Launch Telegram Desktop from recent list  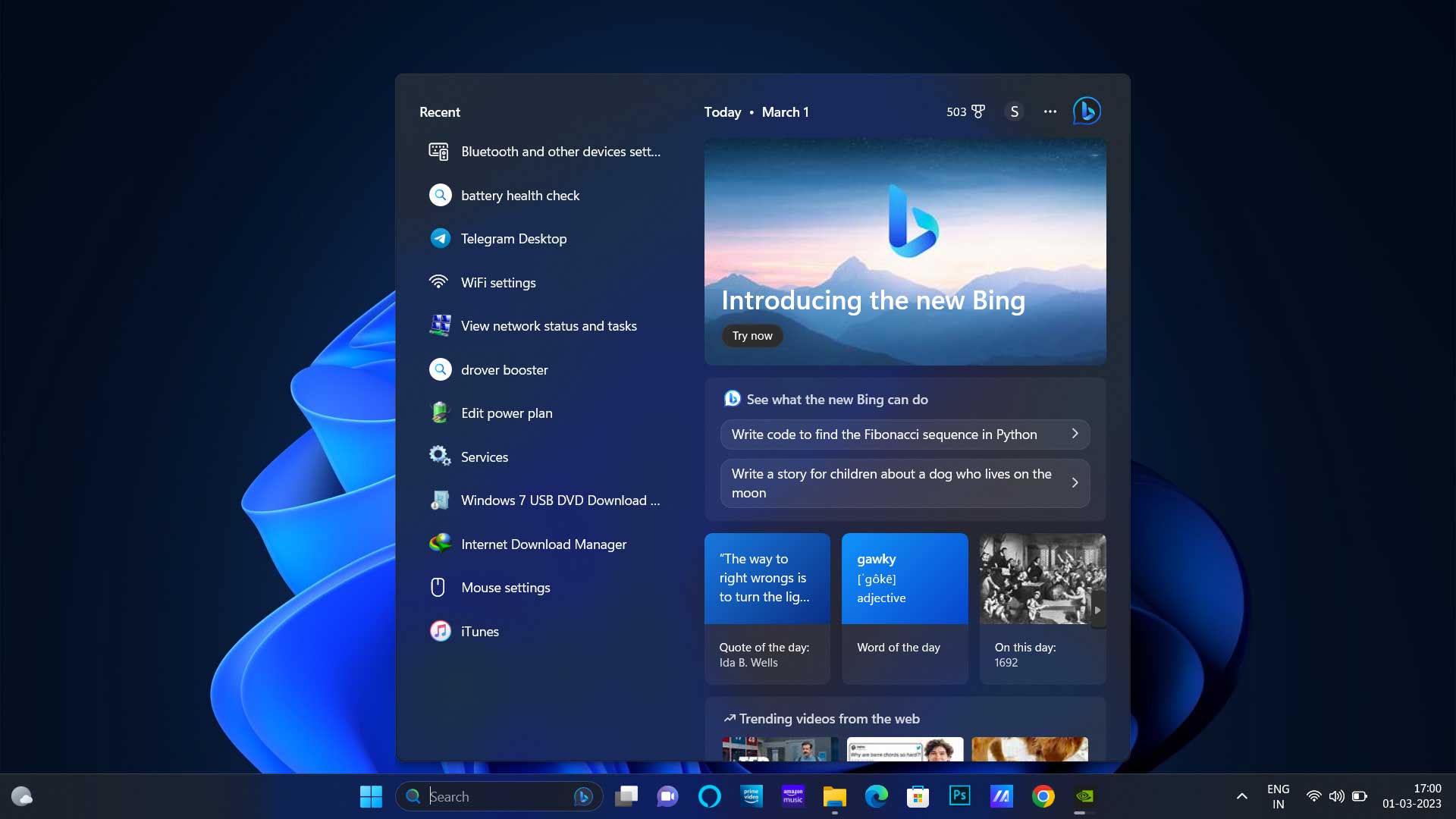[x=545, y=239]
